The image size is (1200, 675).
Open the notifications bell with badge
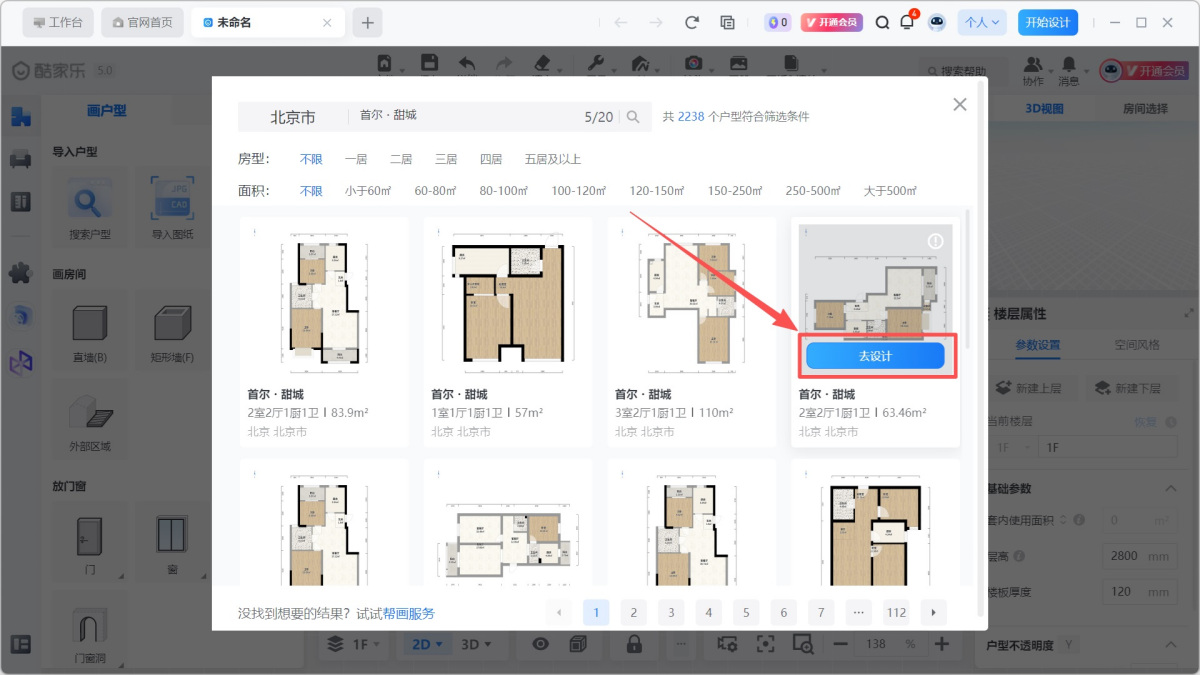point(907,22)
